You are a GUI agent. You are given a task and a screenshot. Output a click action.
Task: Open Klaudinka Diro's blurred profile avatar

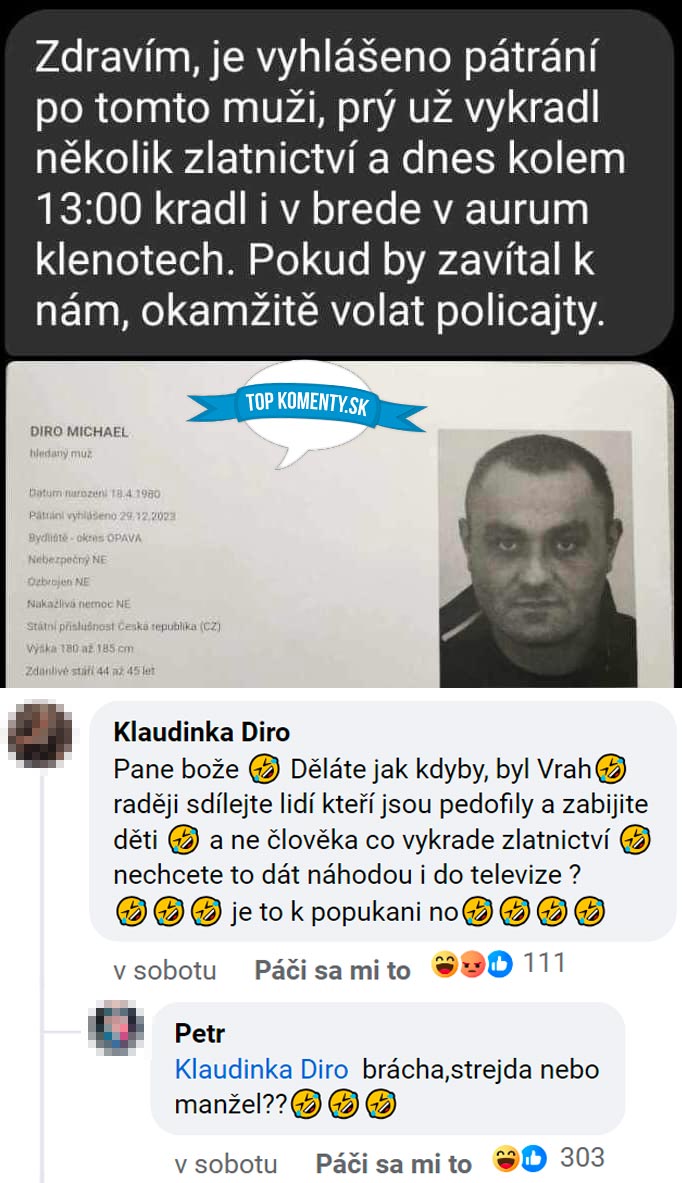tap(40, 733)
